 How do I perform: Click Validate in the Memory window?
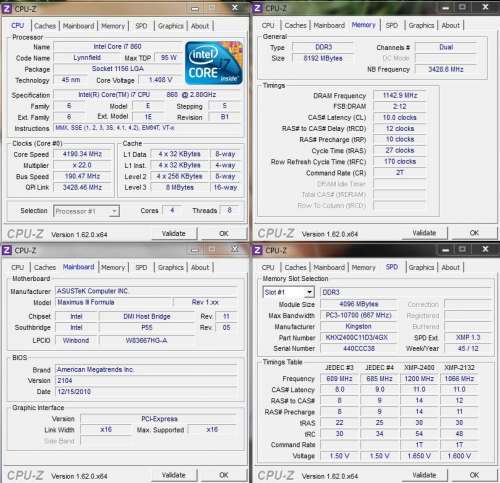424,233
